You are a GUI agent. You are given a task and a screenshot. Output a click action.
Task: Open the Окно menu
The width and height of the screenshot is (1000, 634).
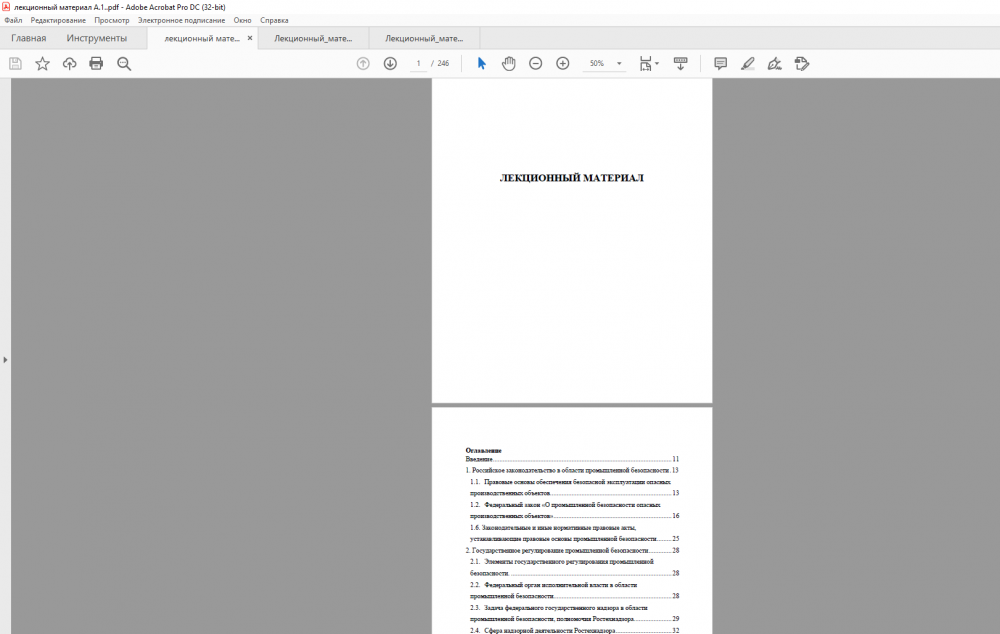pos(242,20)
